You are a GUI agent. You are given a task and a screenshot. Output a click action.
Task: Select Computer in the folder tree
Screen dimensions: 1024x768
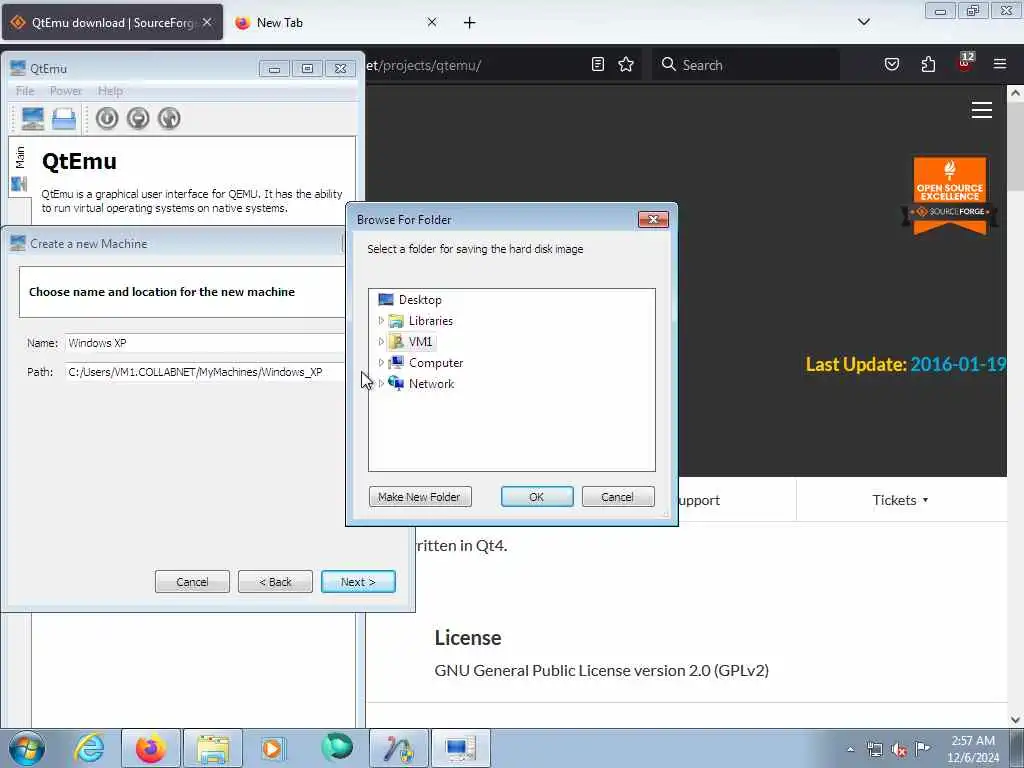click(x=436, y=362)
